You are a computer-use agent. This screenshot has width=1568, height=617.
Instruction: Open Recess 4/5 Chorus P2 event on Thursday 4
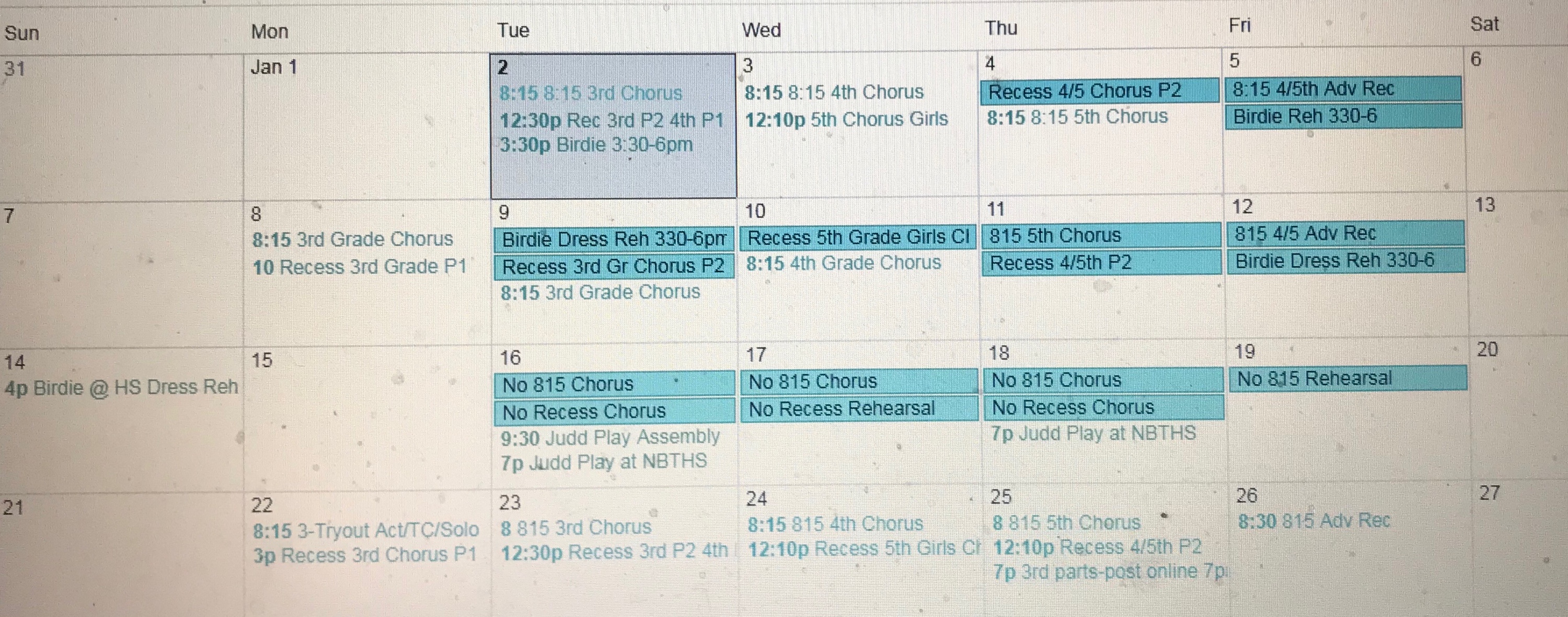pyautogui.click(x=1099, y=92)
